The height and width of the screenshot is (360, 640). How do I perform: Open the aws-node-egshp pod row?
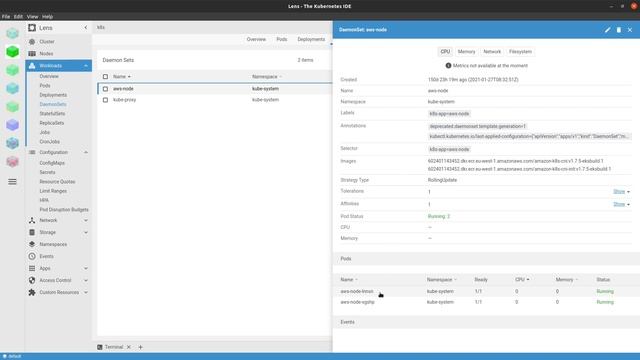[486, 302]
